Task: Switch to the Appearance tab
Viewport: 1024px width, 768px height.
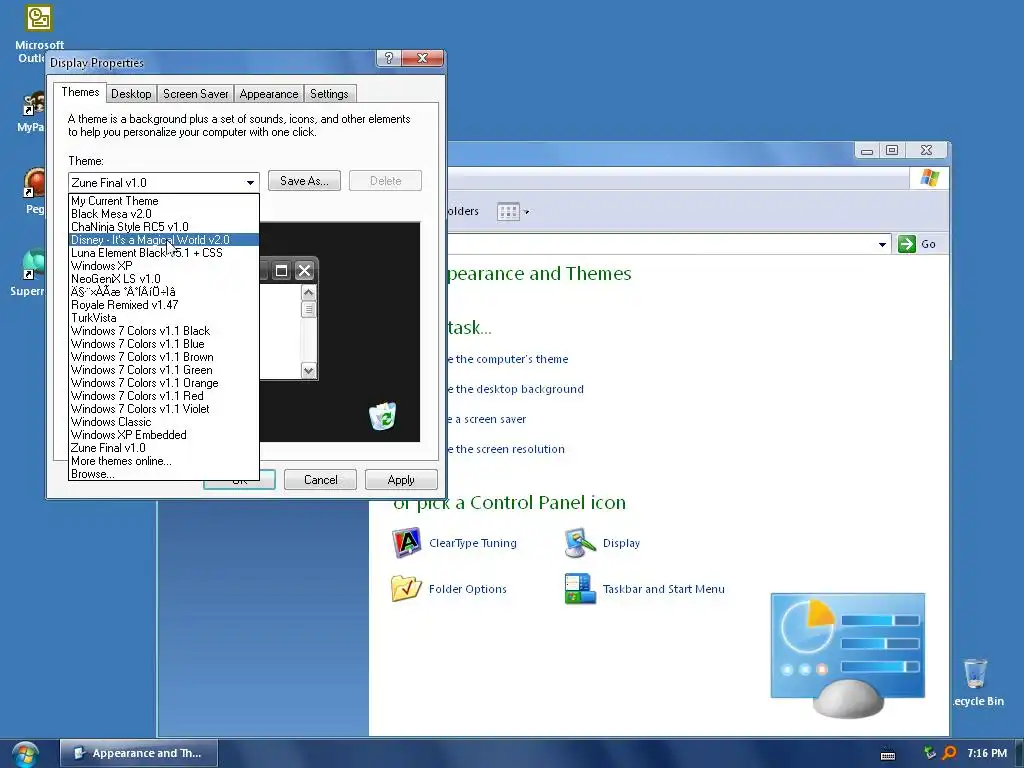Action: (268, 94)
